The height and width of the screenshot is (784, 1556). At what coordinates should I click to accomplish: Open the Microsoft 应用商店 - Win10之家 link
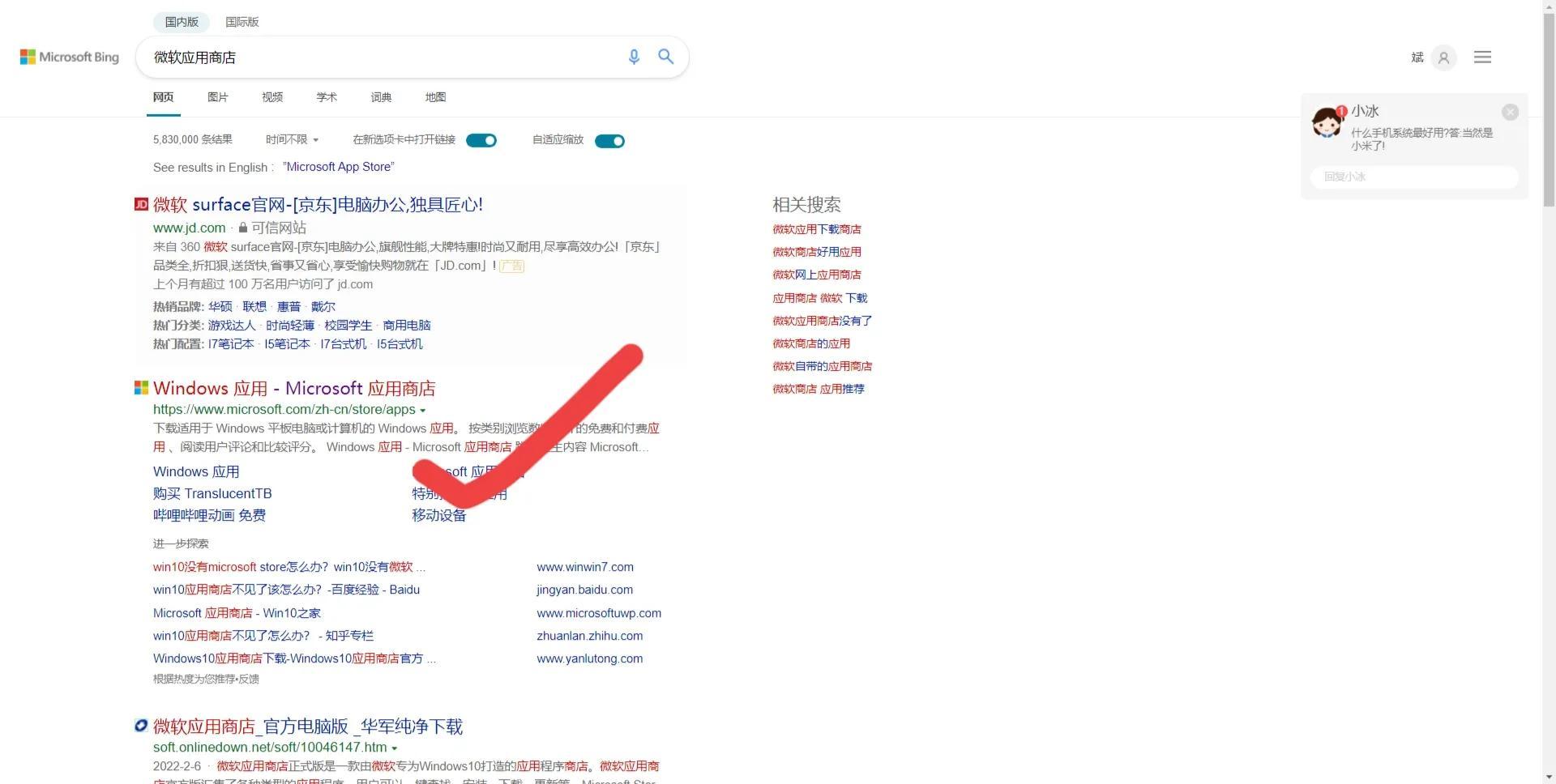point(237,613)
